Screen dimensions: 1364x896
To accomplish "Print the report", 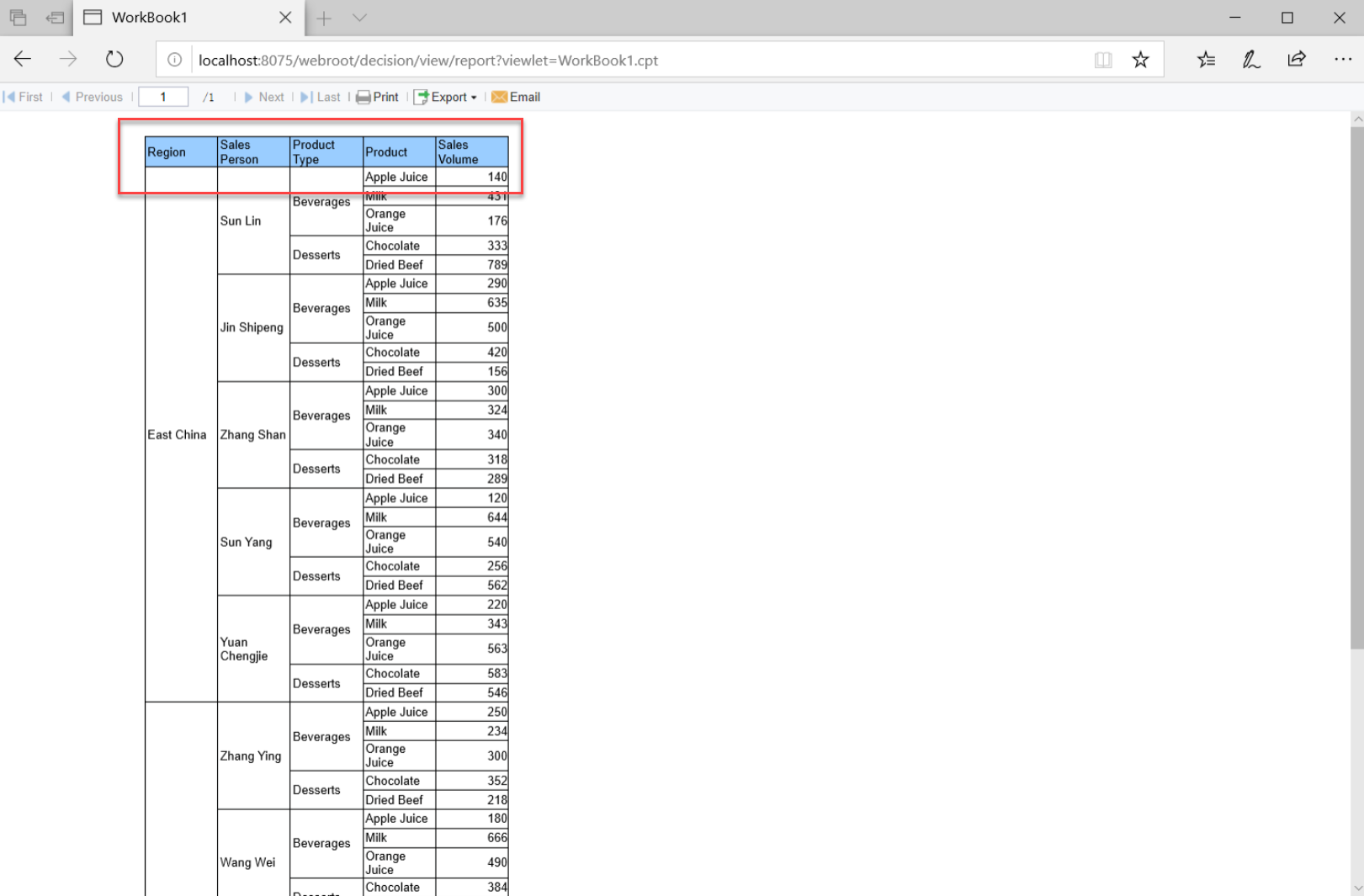I will [377, 97].
